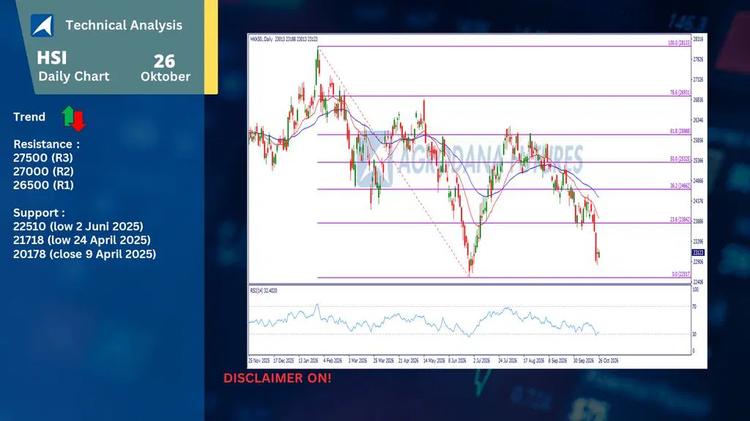The image size is (750, 421).
Task: Click the Support heading
Action: (39, 213)
